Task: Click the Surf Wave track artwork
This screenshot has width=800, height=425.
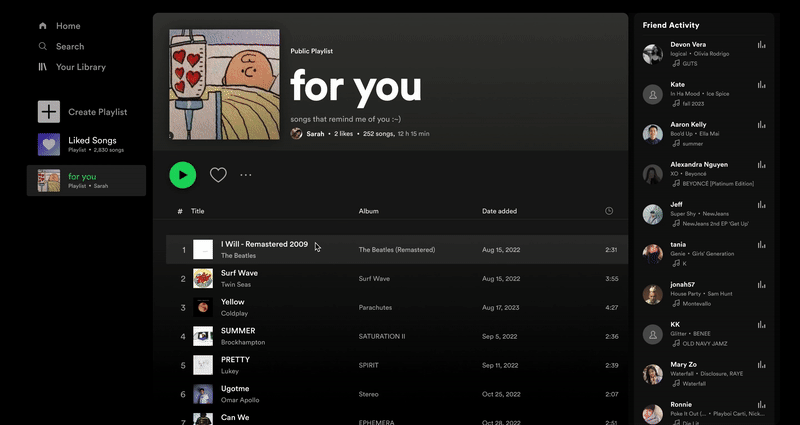Action: pos(203,279)
